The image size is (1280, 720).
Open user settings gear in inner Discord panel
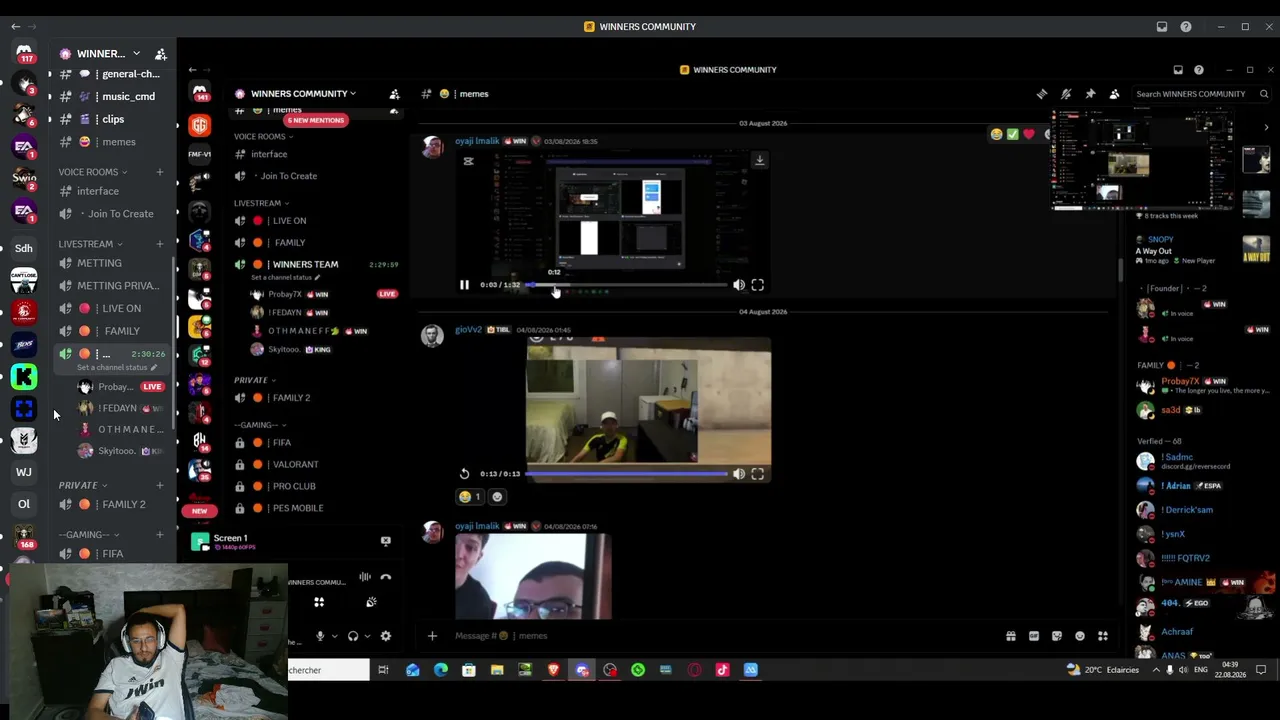click(386, 636)
